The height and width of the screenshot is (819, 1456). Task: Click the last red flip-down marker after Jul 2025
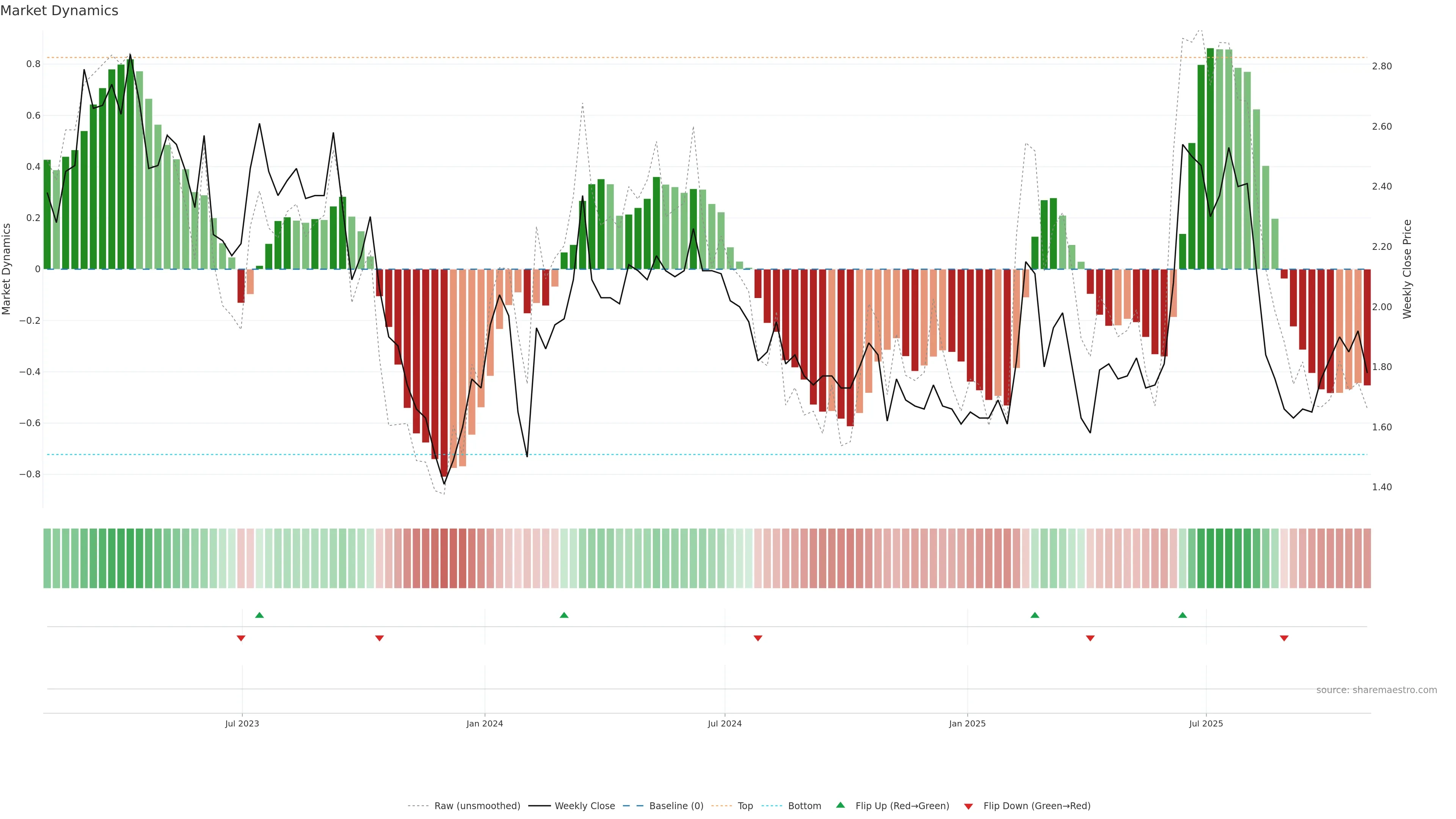1284,638
